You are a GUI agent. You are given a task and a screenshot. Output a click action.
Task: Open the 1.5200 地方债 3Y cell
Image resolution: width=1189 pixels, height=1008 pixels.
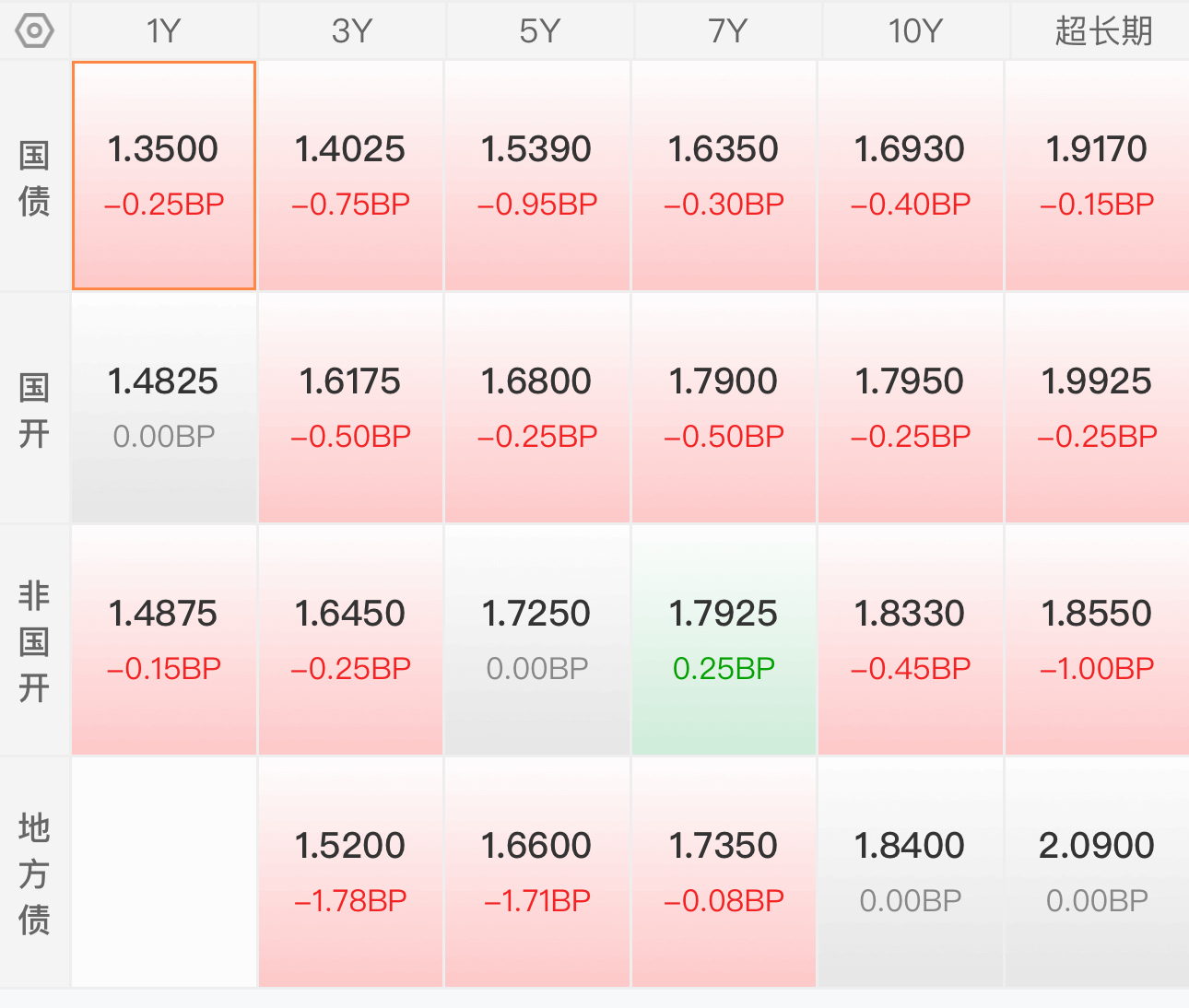(350, 873)
